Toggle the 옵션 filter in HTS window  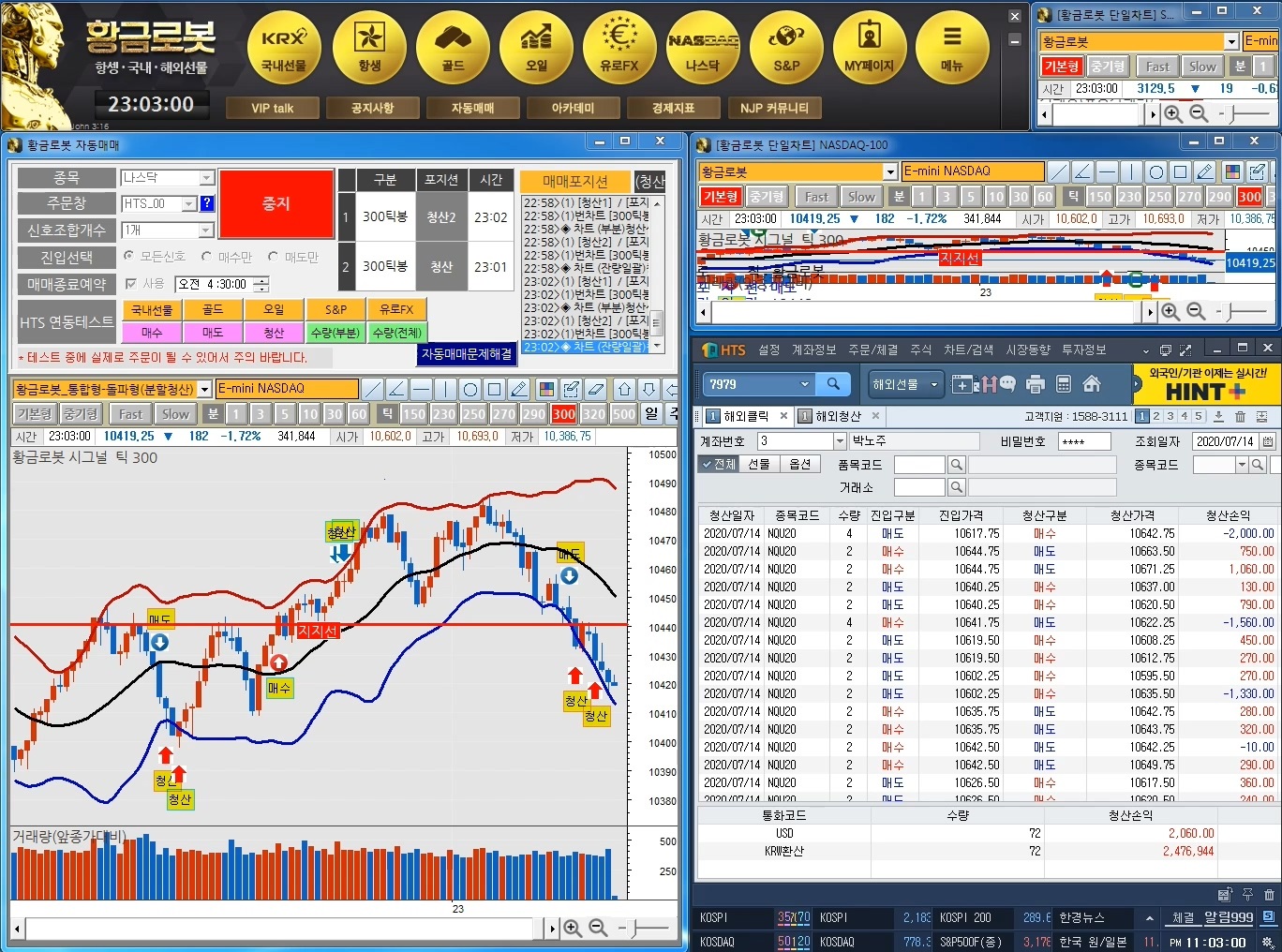point(799,464)
